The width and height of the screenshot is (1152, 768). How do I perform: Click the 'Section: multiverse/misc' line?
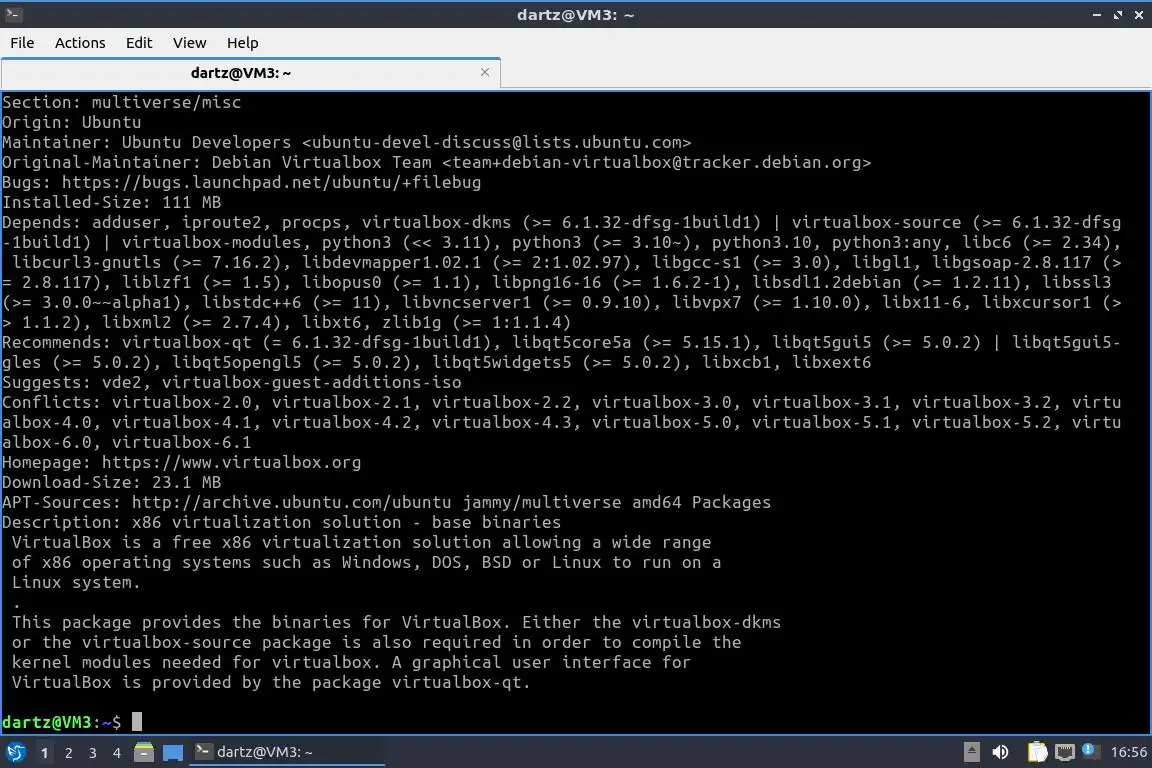pyautogui.click(x=121, y=102)
